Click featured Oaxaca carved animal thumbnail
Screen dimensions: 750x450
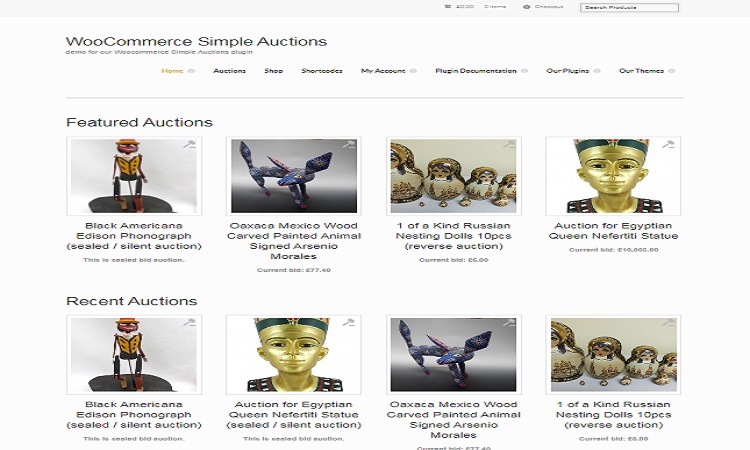click(294, 176)
